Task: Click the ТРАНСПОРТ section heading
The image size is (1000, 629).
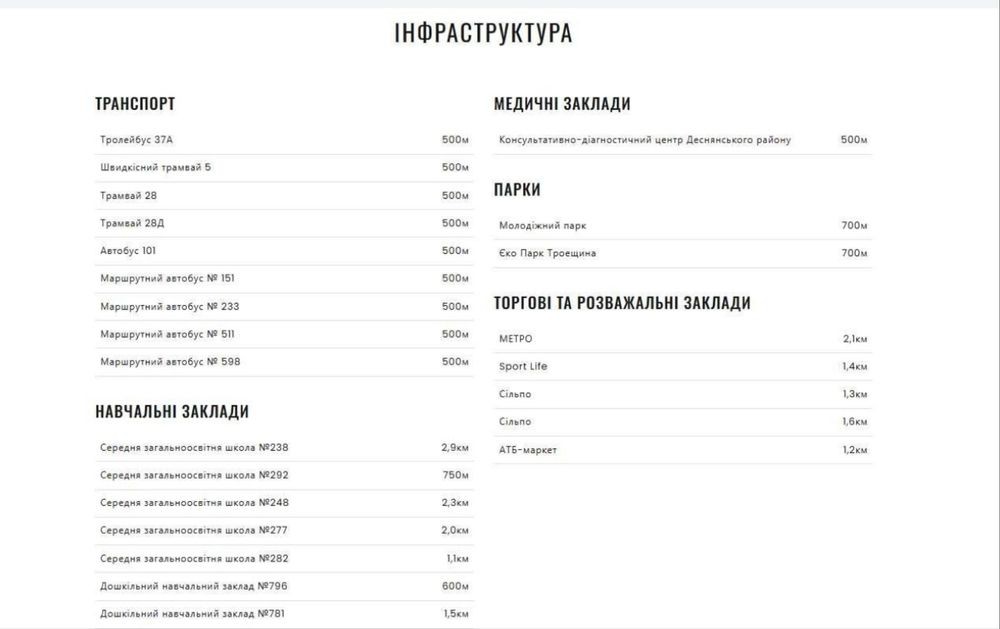Action: click(x=135, y=104)
